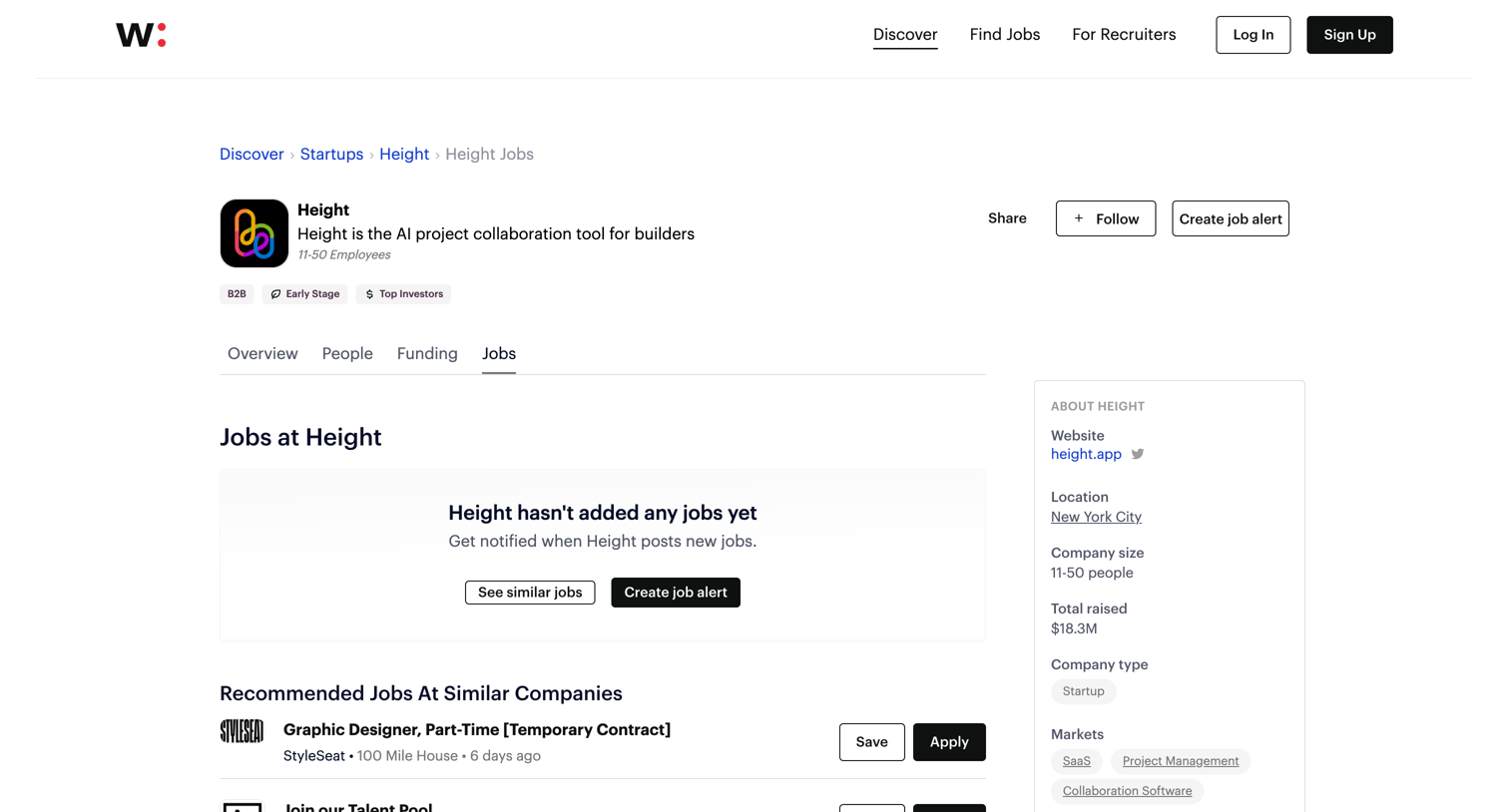Click the Wellfound logo
This screenshot has height=812, width=1509.
141,35
